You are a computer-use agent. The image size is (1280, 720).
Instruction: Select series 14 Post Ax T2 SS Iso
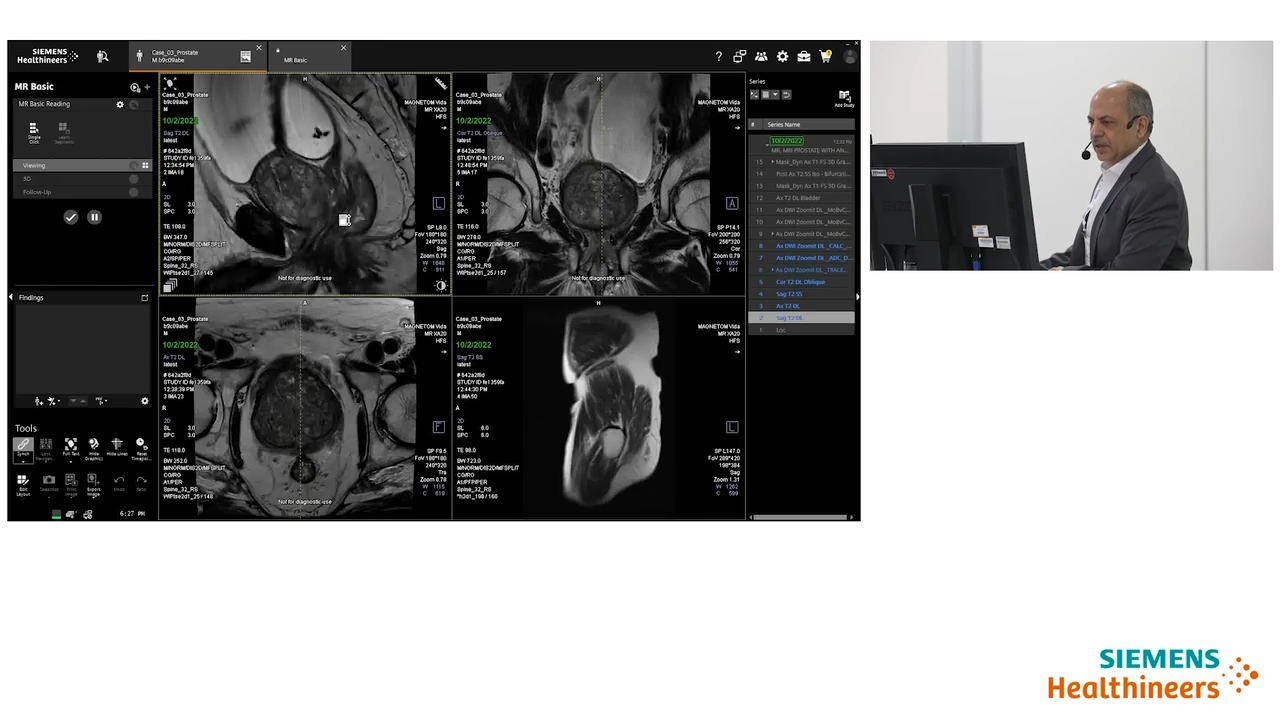click(x=802, y=174)
